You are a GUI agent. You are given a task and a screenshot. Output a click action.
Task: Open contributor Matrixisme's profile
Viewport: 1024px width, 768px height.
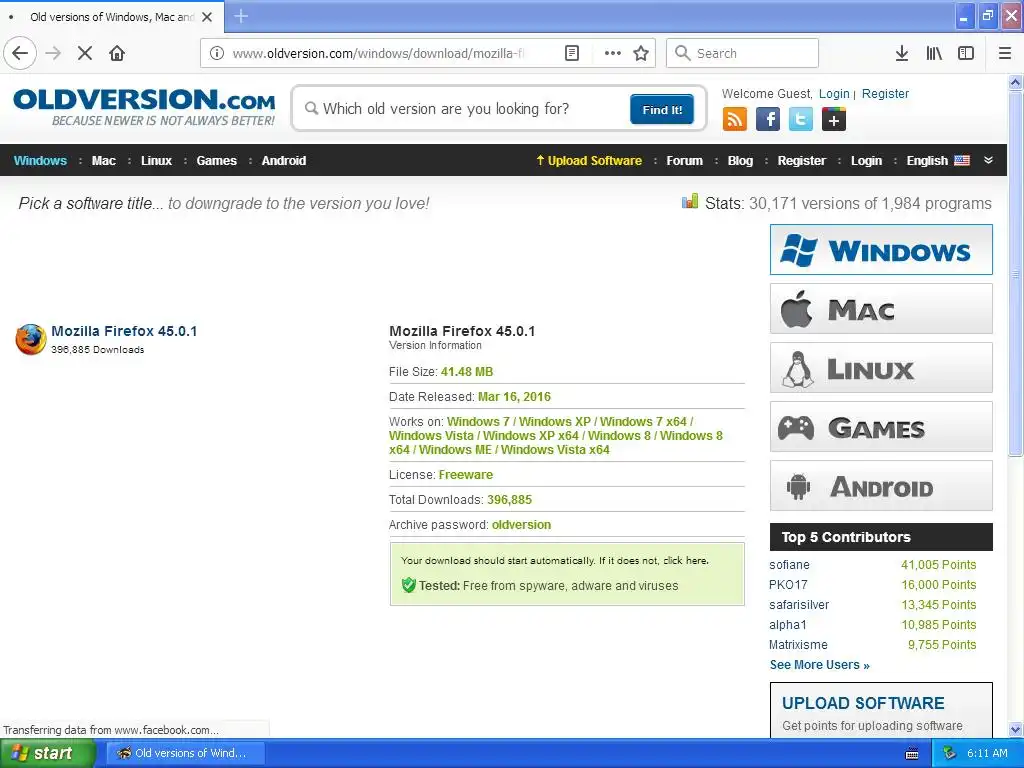pos(798,645)
